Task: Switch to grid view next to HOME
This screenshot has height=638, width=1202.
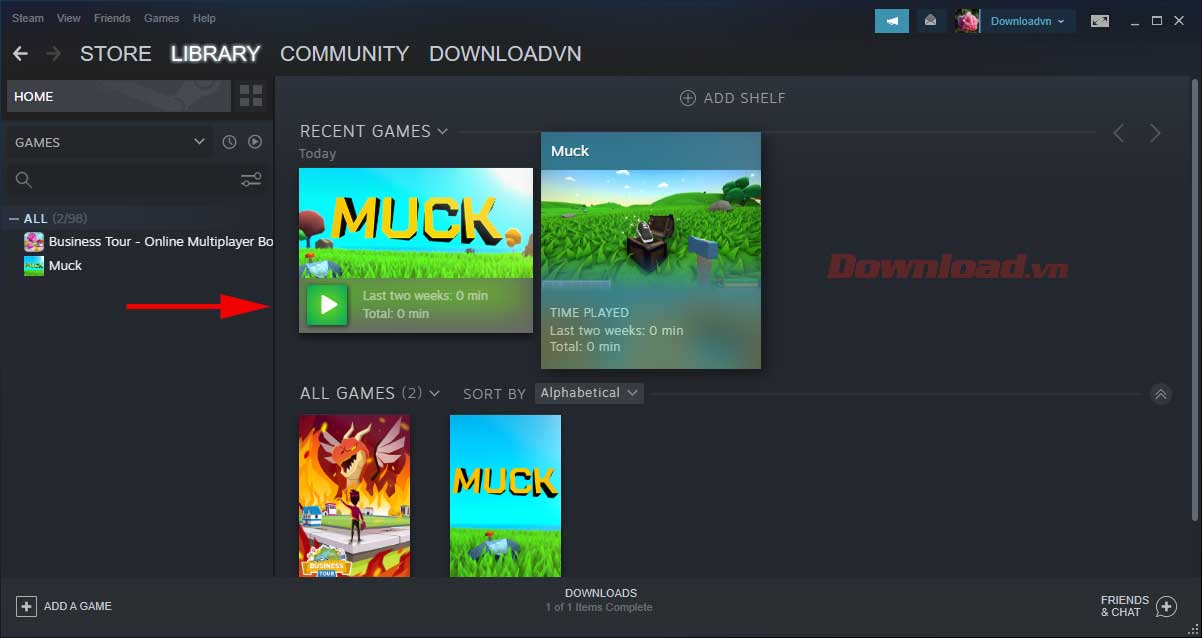Action: pyautogui.click(x=251, y=96)
